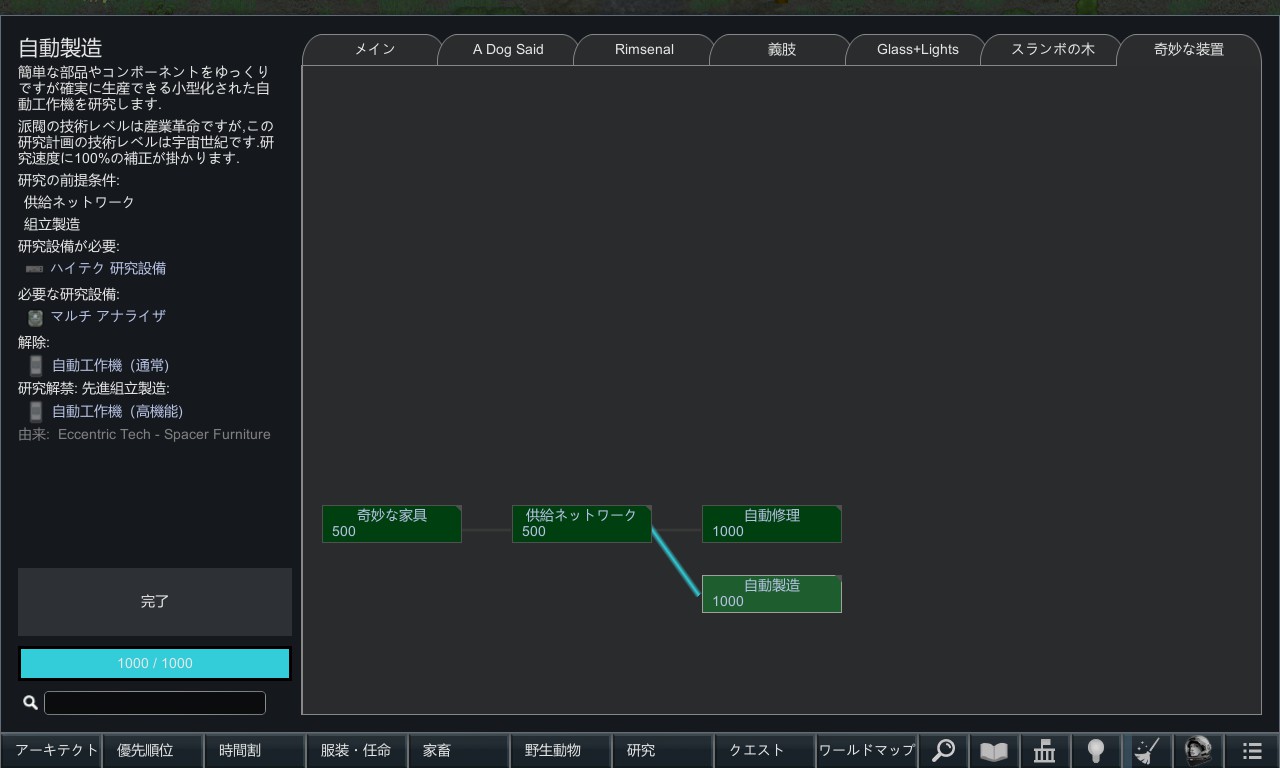Open the 時間割 menu

click(x=255, y=750)
